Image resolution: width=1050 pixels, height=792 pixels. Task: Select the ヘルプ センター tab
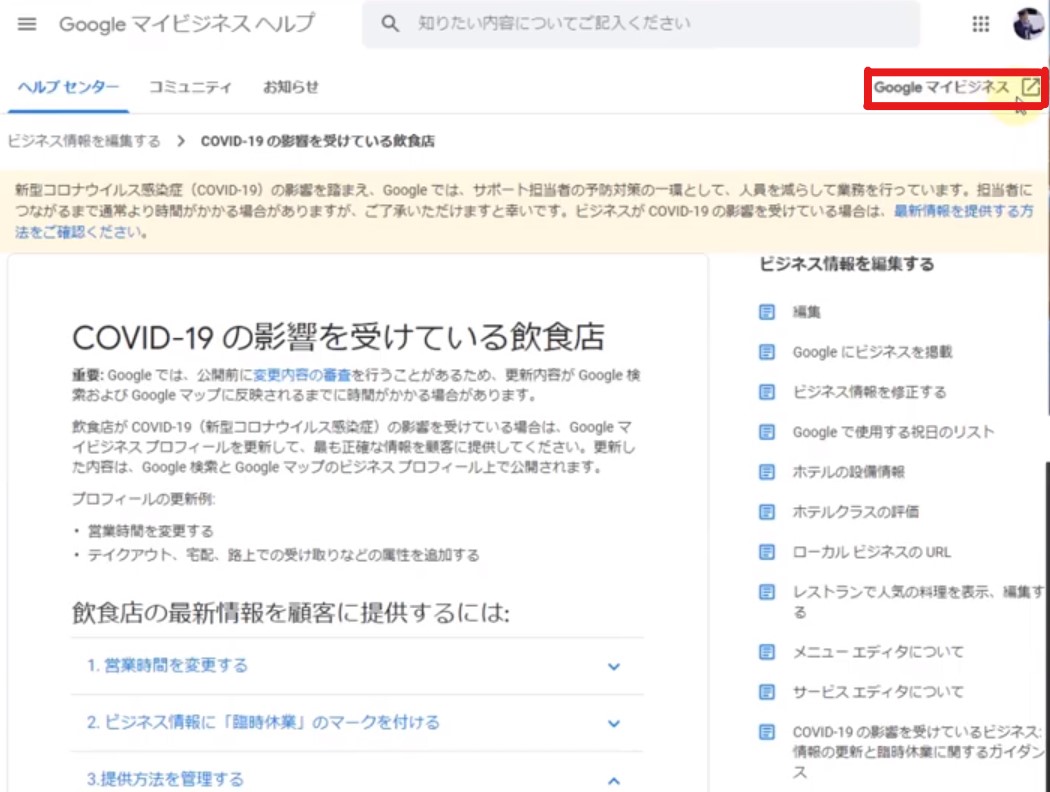[x=68, y=87]
